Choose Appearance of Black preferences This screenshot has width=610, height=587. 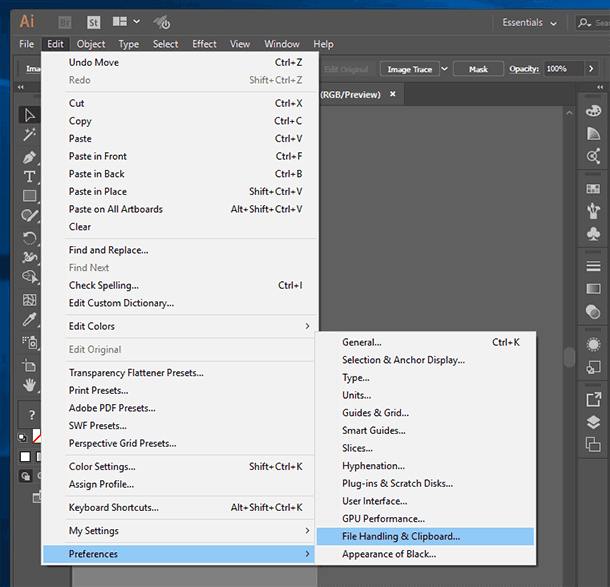(425, 554)
